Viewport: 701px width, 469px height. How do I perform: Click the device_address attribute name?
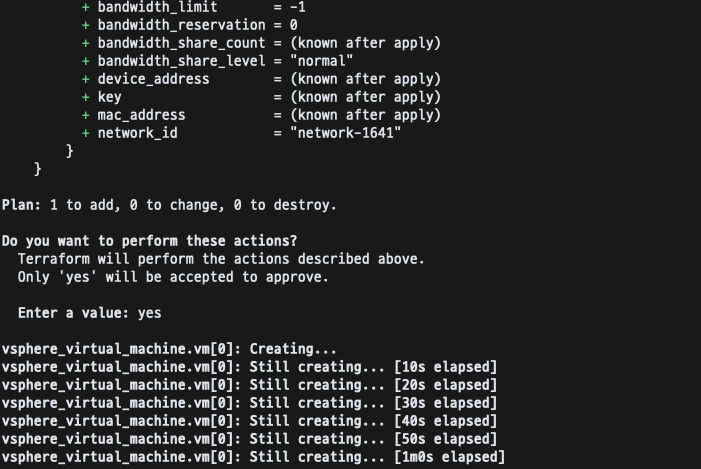tap(153, 79)
